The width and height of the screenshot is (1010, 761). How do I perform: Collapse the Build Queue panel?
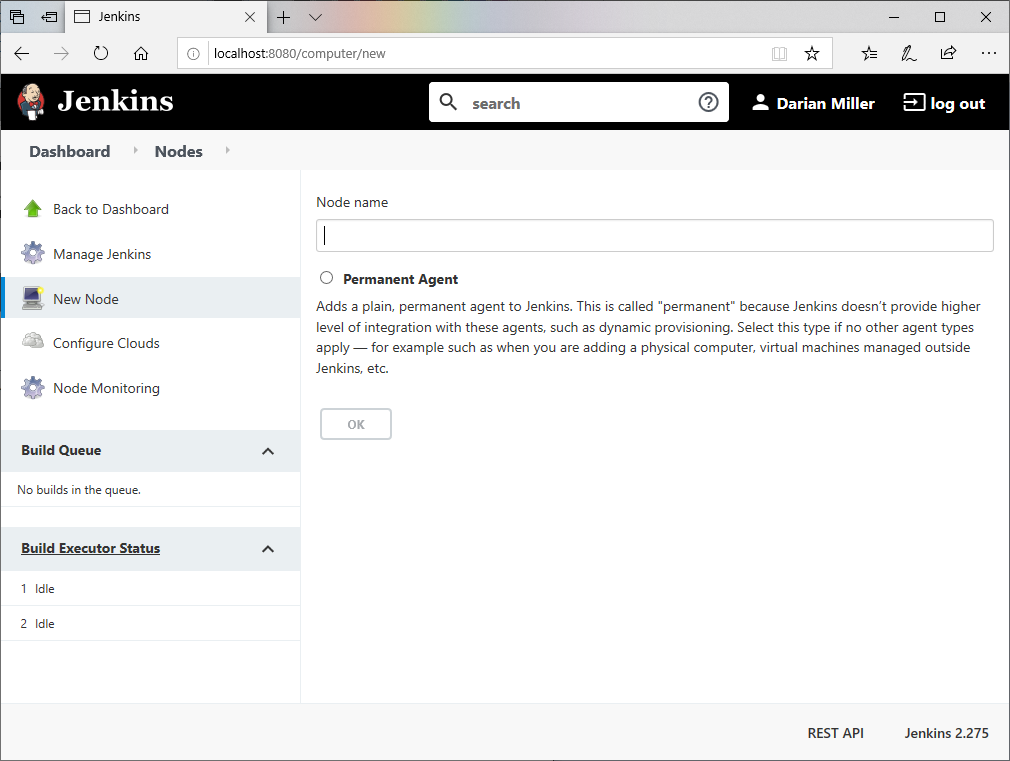(x=267, y=451)
